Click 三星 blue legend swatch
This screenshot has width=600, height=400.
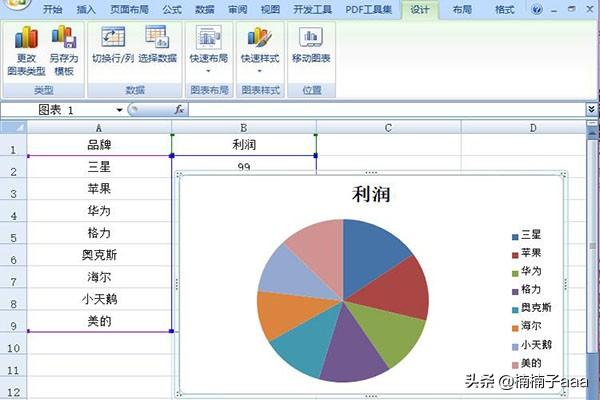[515, 237]
